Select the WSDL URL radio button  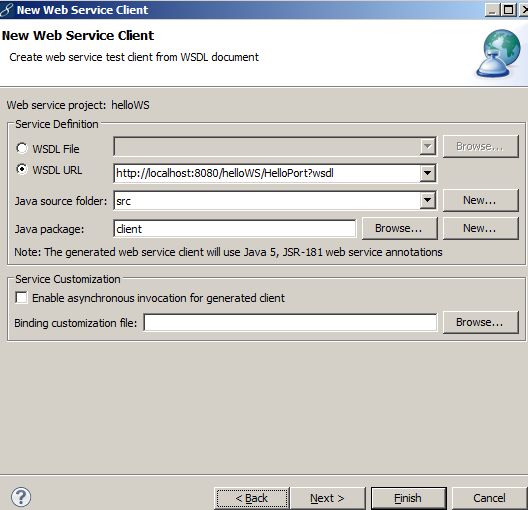[22, 169]
